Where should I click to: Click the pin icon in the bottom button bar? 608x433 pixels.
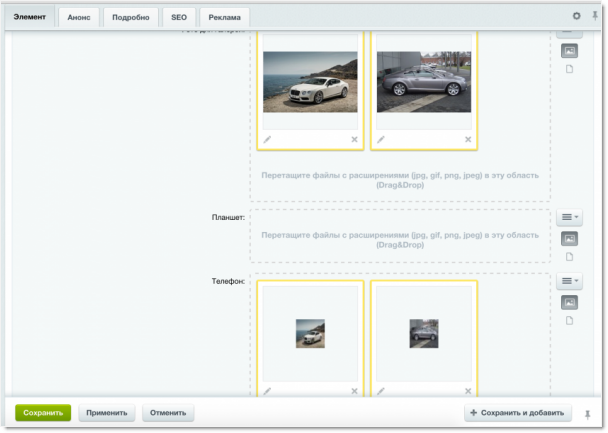[x=588, y=413]
